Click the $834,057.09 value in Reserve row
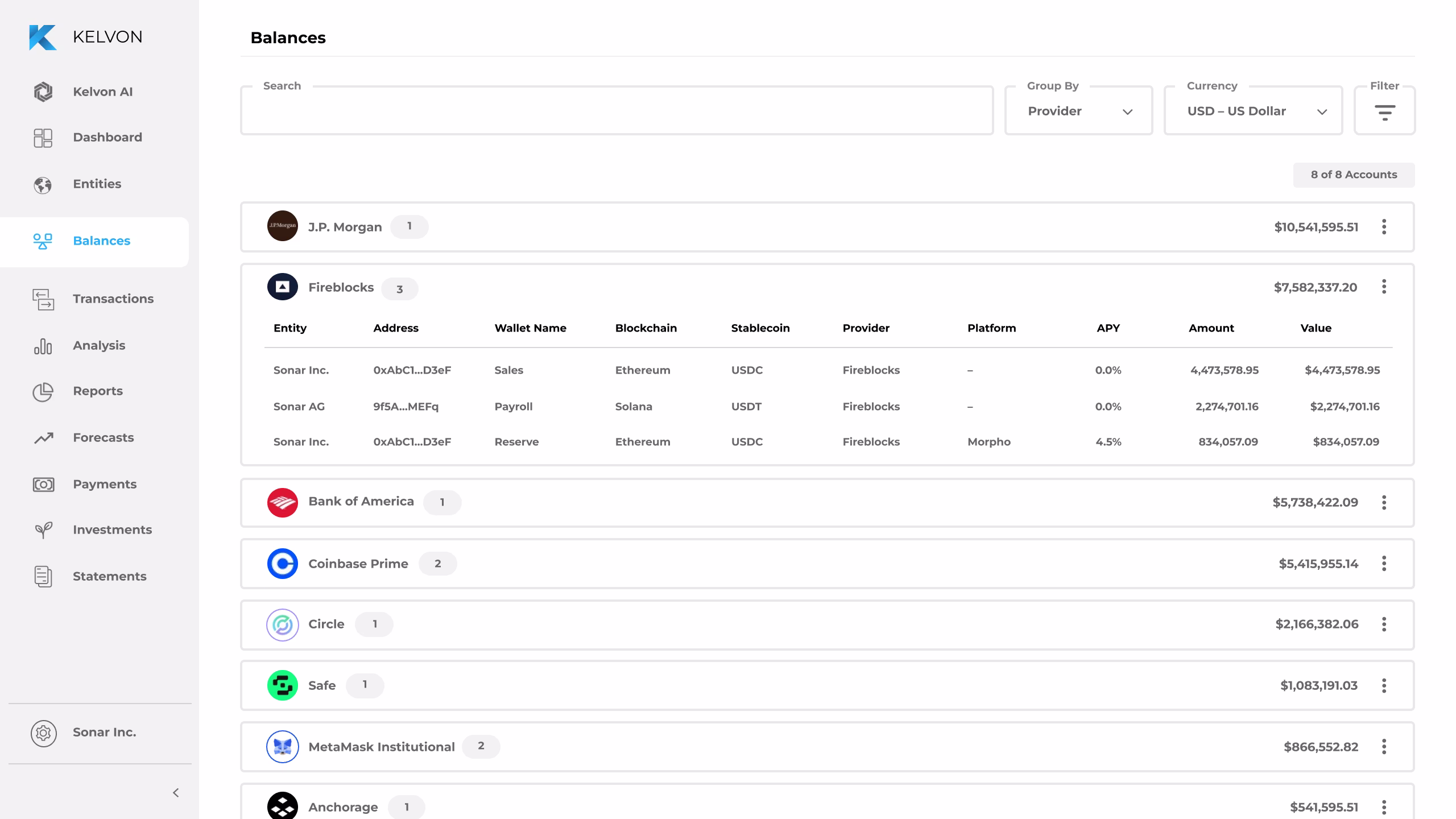This screenshot has width=1456, height=819. coord(1346,442)
